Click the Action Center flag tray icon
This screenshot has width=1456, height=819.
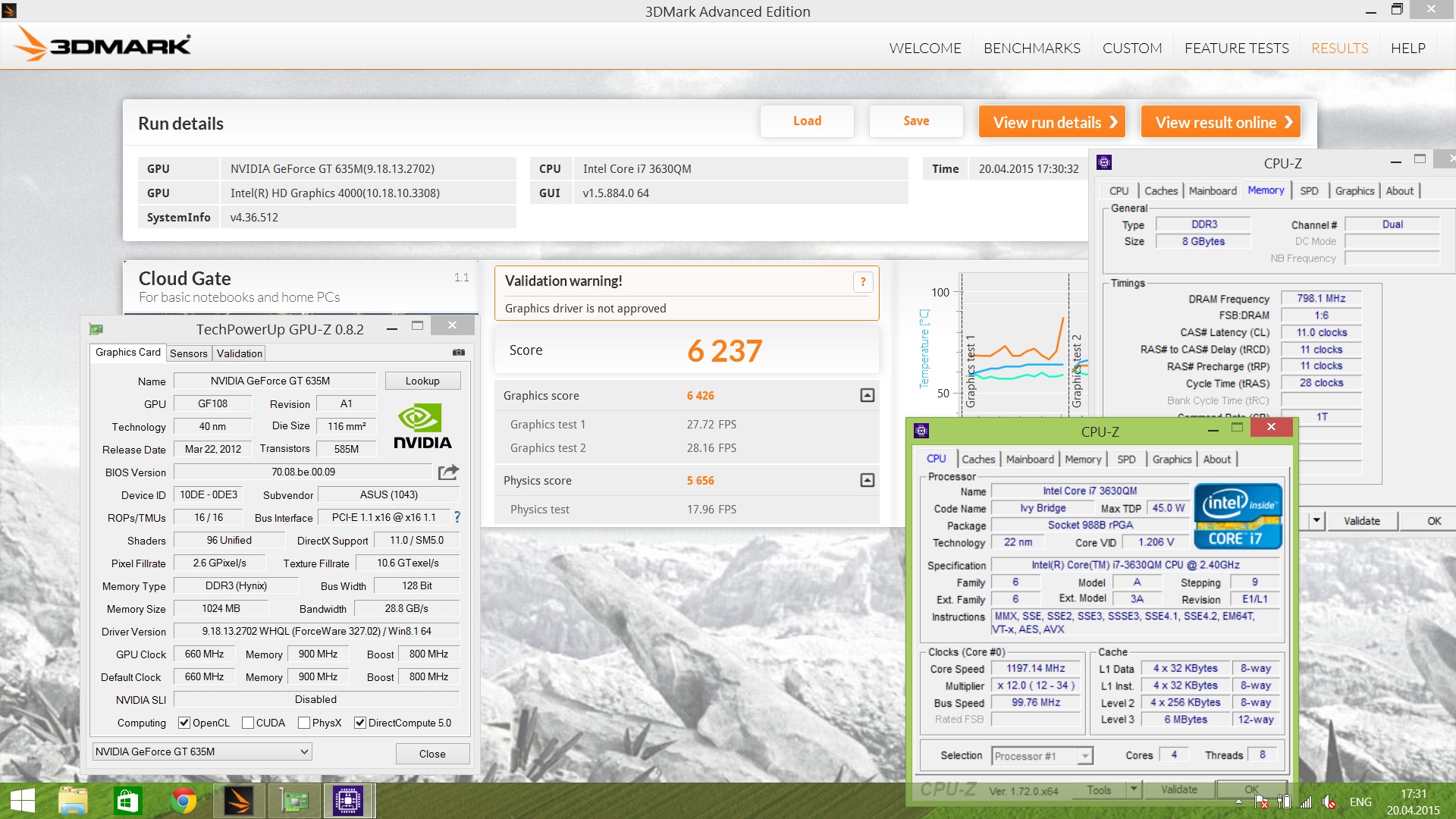1261,802
